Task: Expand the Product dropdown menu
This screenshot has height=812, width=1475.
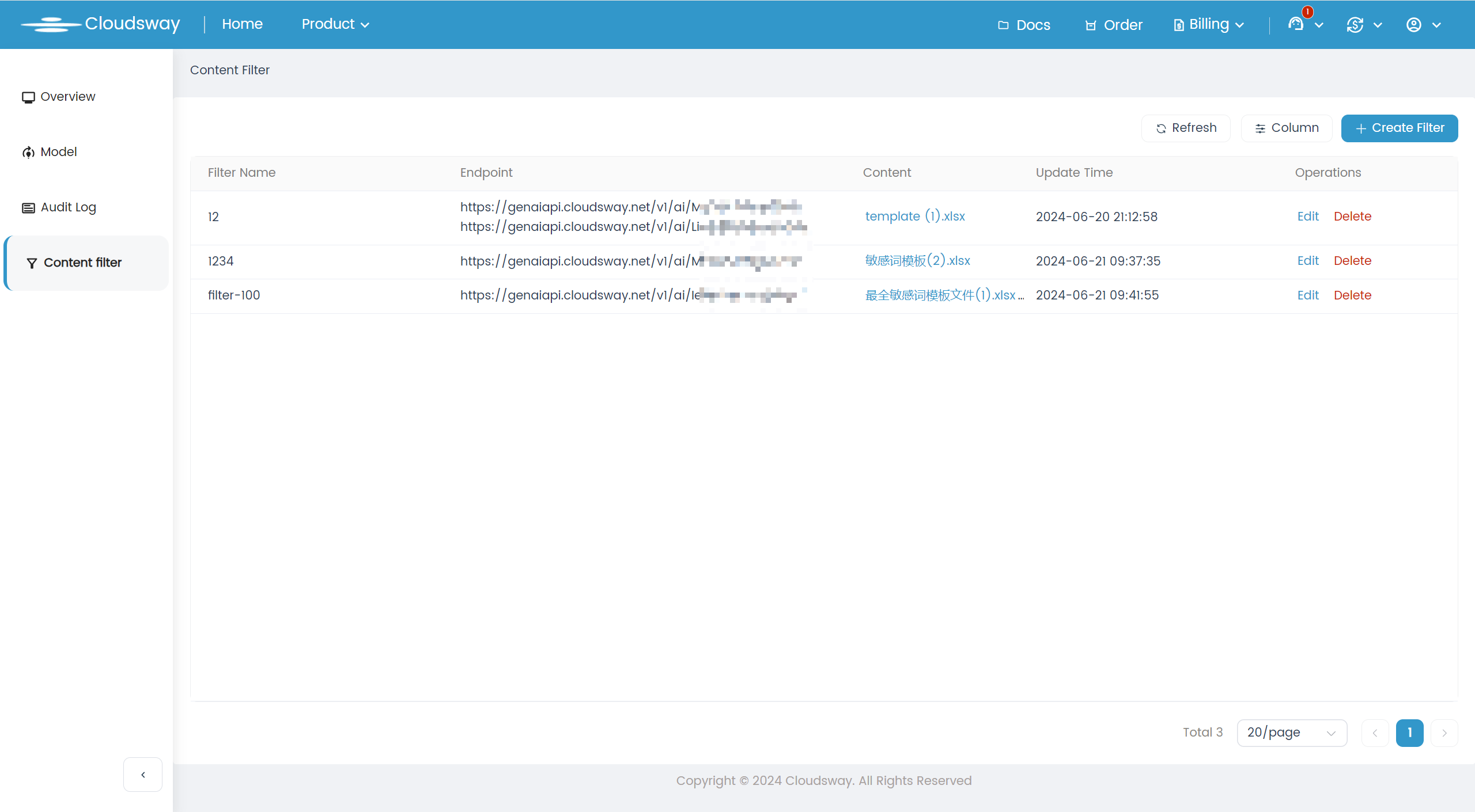Action: pos(335,24)
